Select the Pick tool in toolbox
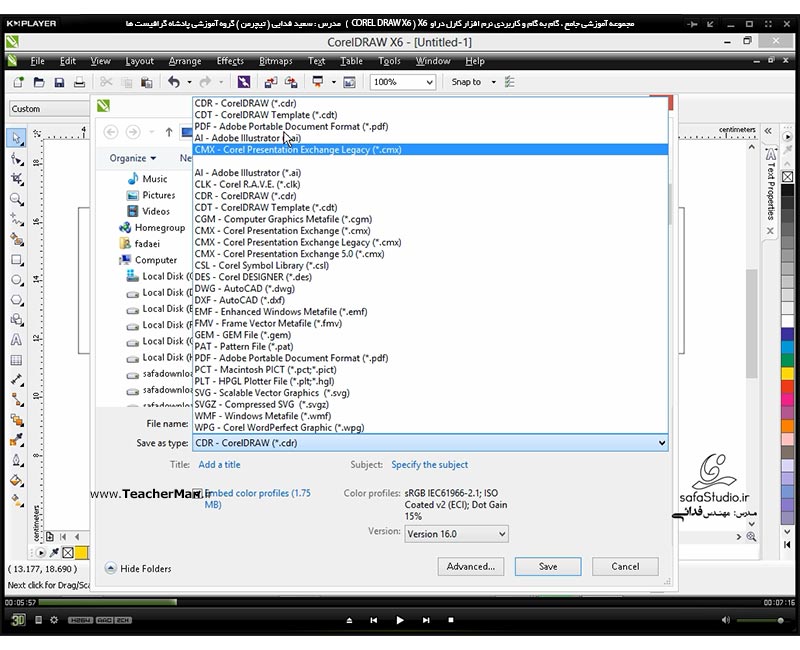Viewport: 800px width, 650px height. click(x=16, y=138)
